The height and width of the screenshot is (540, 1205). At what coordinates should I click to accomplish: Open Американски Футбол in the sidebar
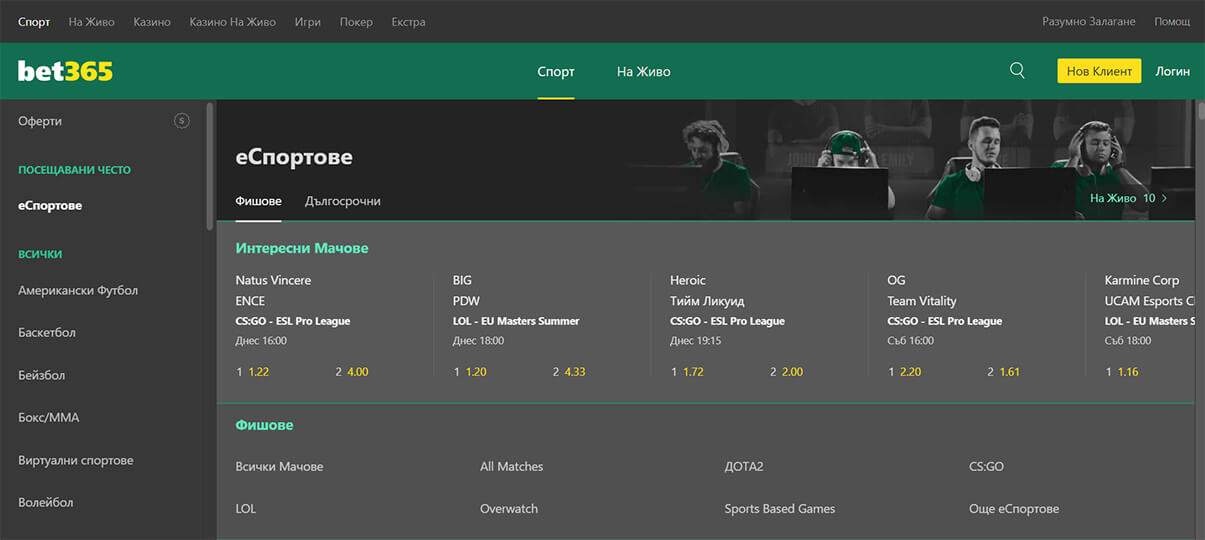78,290
